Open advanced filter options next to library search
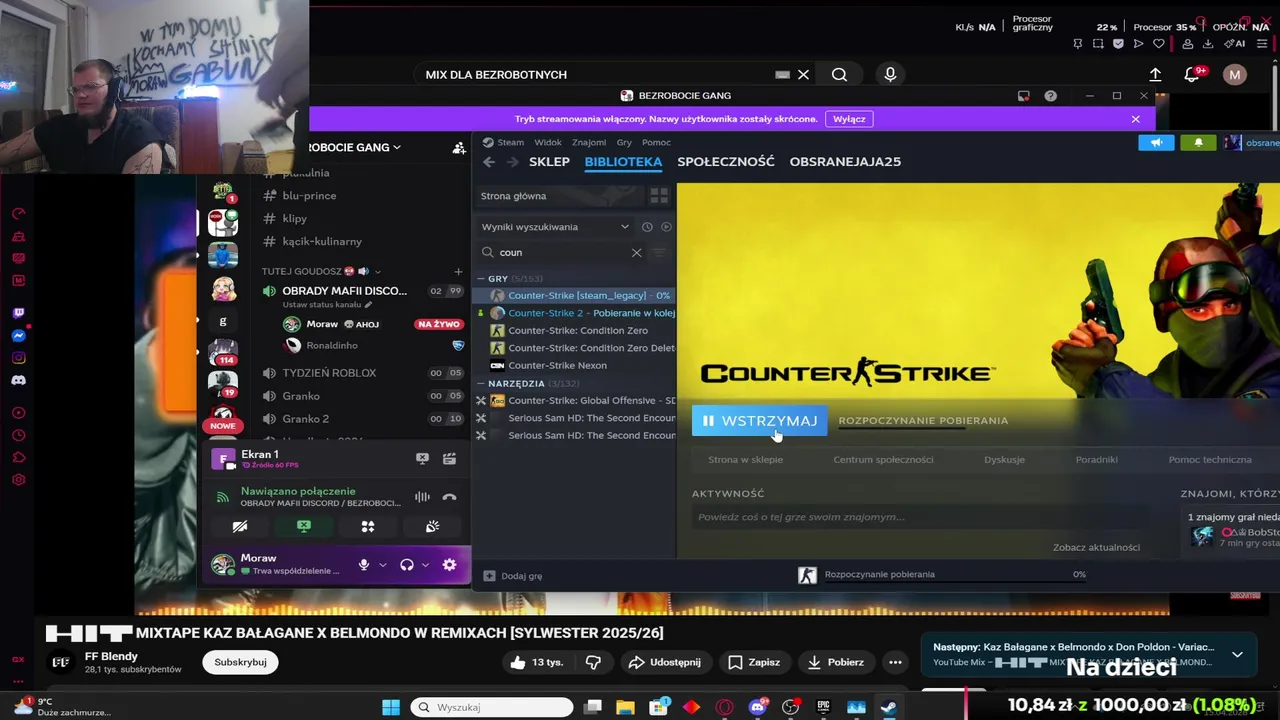The width and height of the screenshot is (1280, 720). click(659, 253)
